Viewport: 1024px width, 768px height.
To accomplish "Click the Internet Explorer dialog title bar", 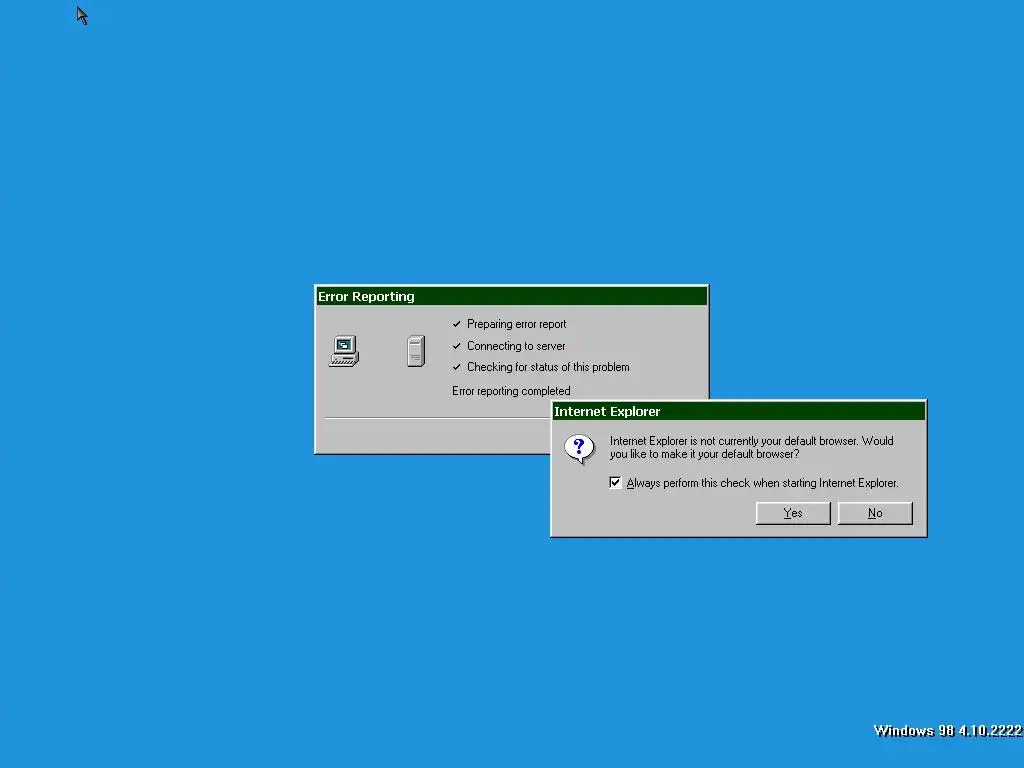I will pos(739,411).
